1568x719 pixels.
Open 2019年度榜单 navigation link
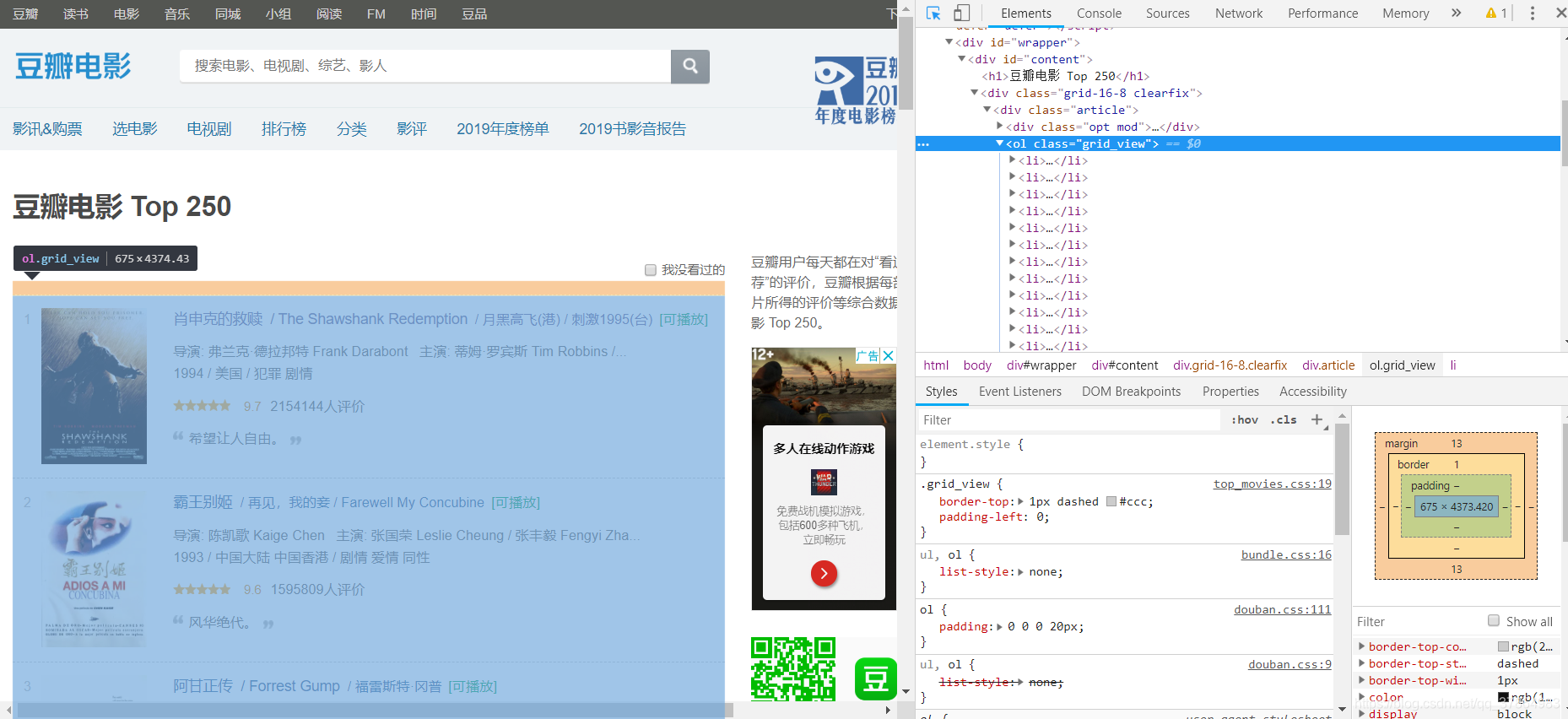[x=502, y=128]
